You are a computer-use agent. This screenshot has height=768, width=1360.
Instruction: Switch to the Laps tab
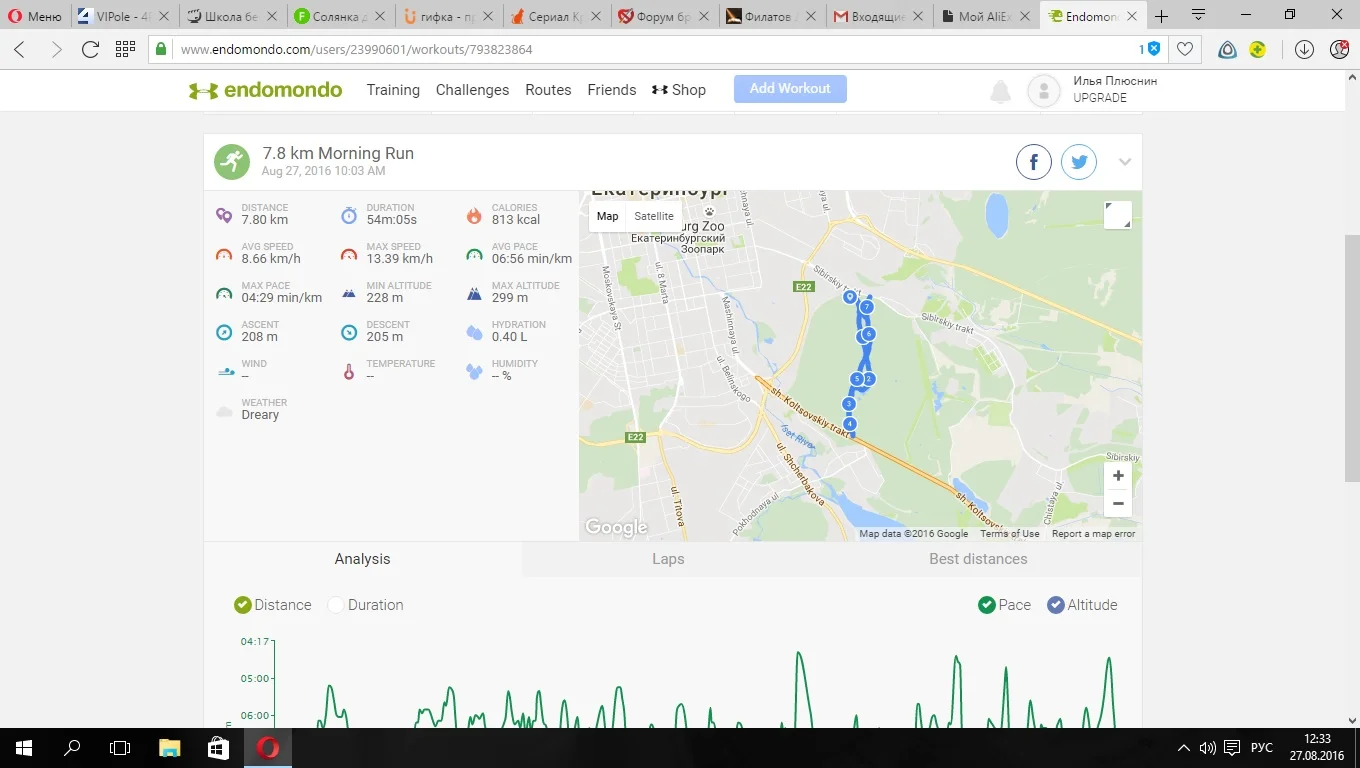[x=668, y=559]
